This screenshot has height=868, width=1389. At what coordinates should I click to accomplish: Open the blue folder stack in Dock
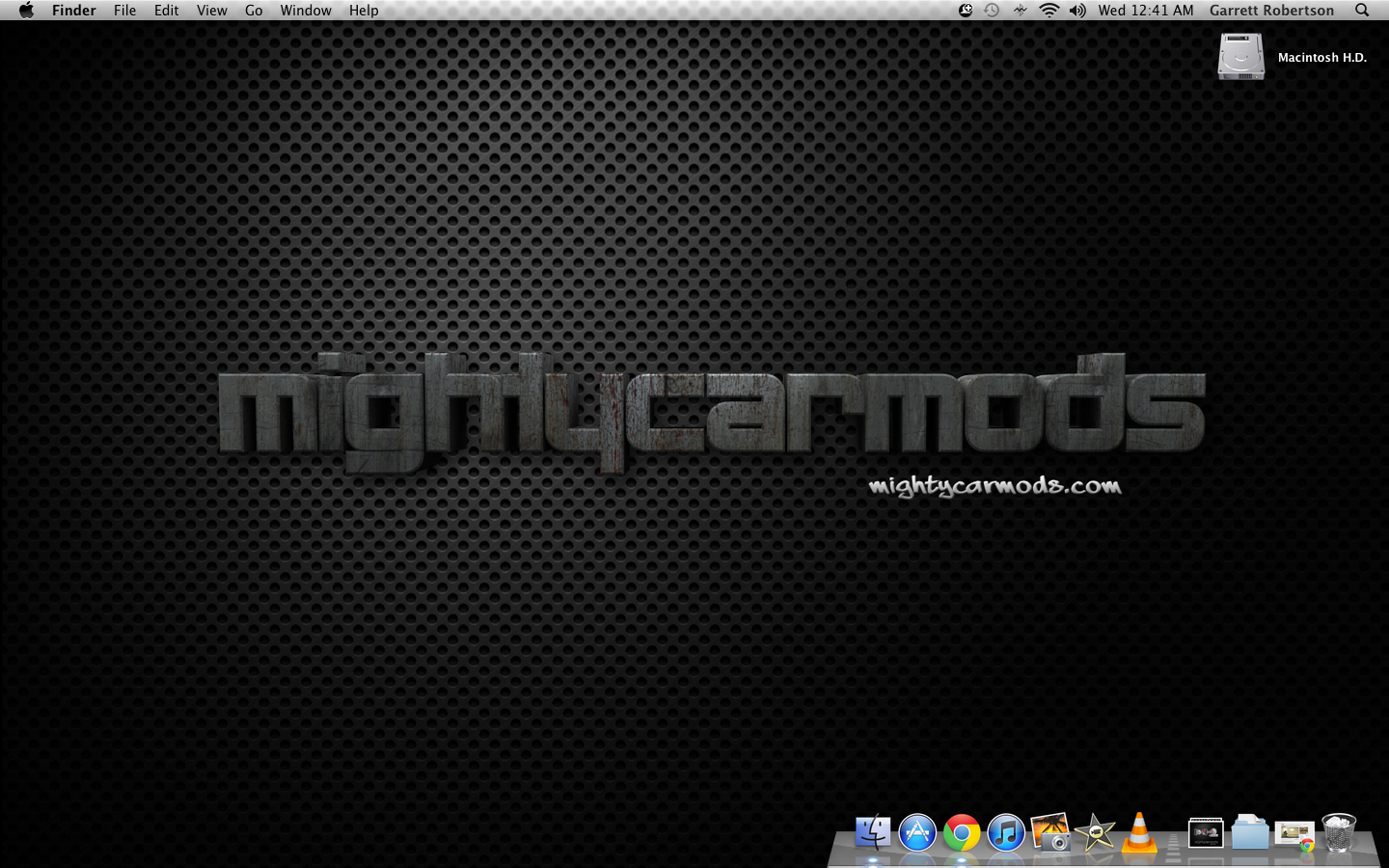point(1250,832)
